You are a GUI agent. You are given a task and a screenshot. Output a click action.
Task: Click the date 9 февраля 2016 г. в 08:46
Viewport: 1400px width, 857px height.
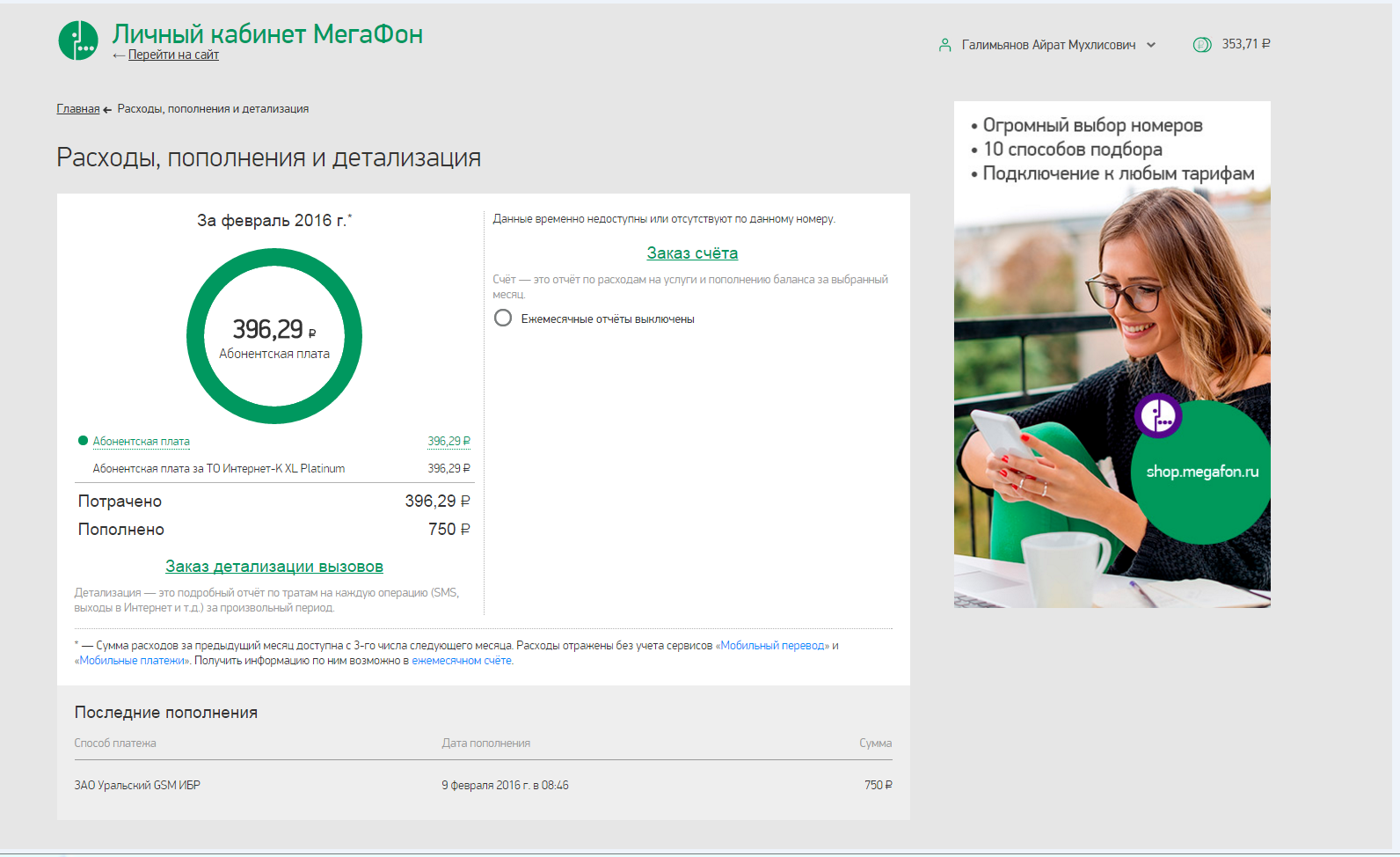tap(505, 786)
